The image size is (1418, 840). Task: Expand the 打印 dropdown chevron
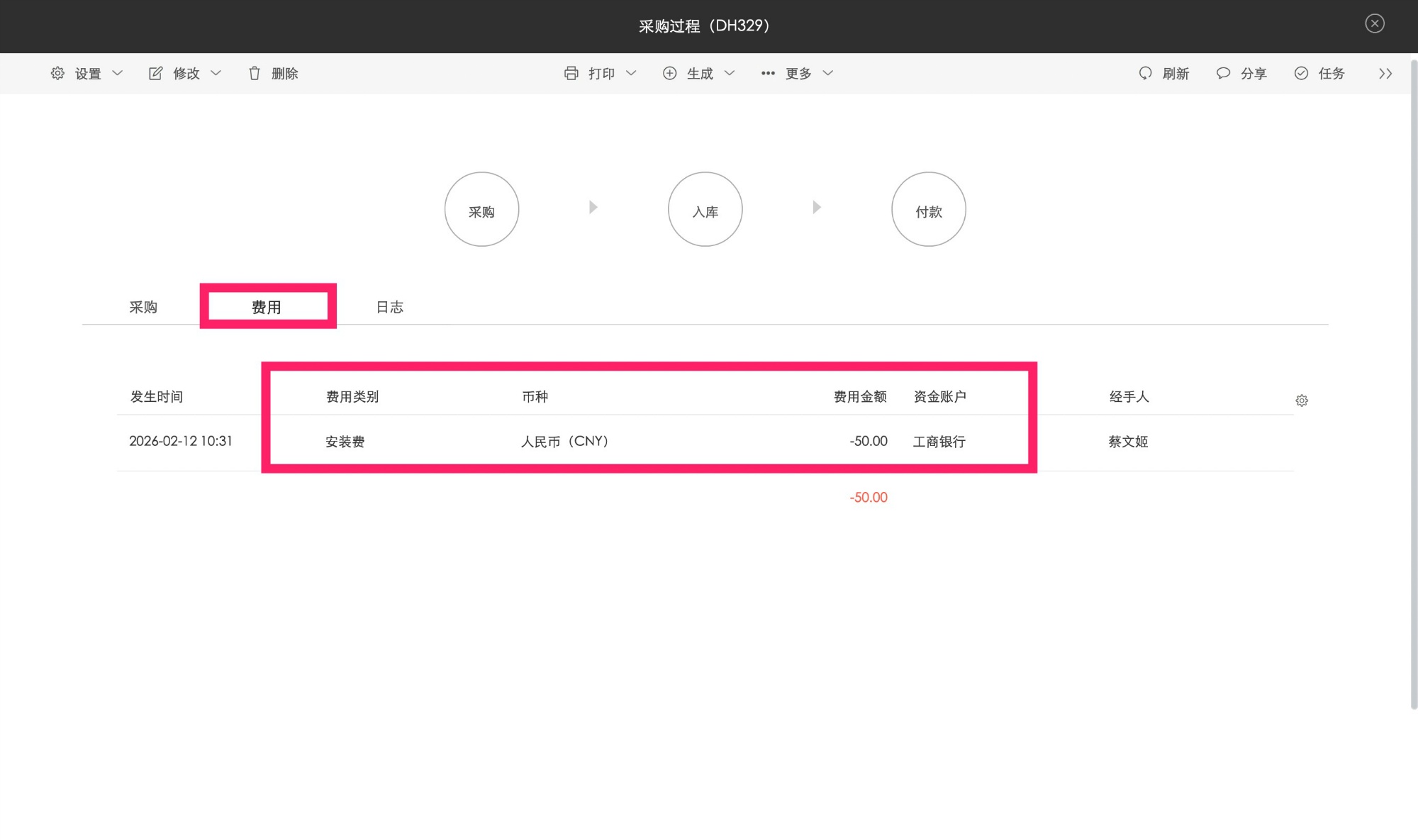click(x=631, y=73)
